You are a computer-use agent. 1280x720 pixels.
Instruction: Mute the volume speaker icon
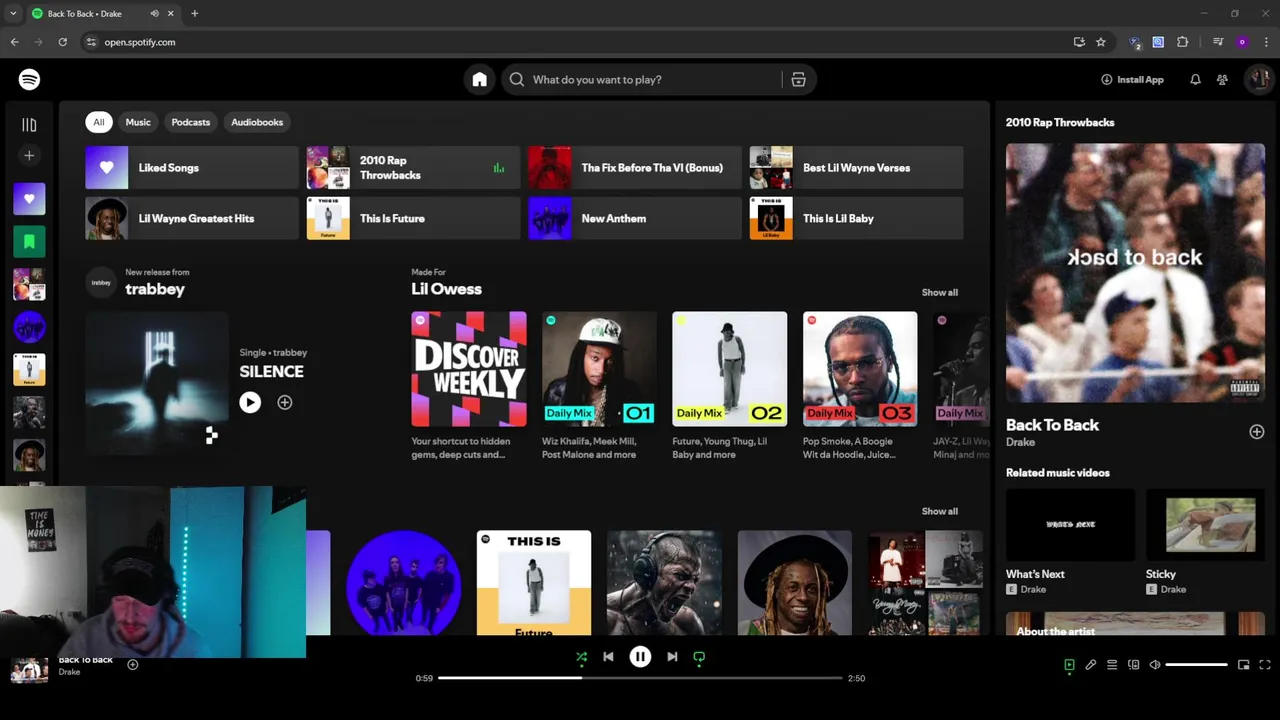tap(1155, 665)
